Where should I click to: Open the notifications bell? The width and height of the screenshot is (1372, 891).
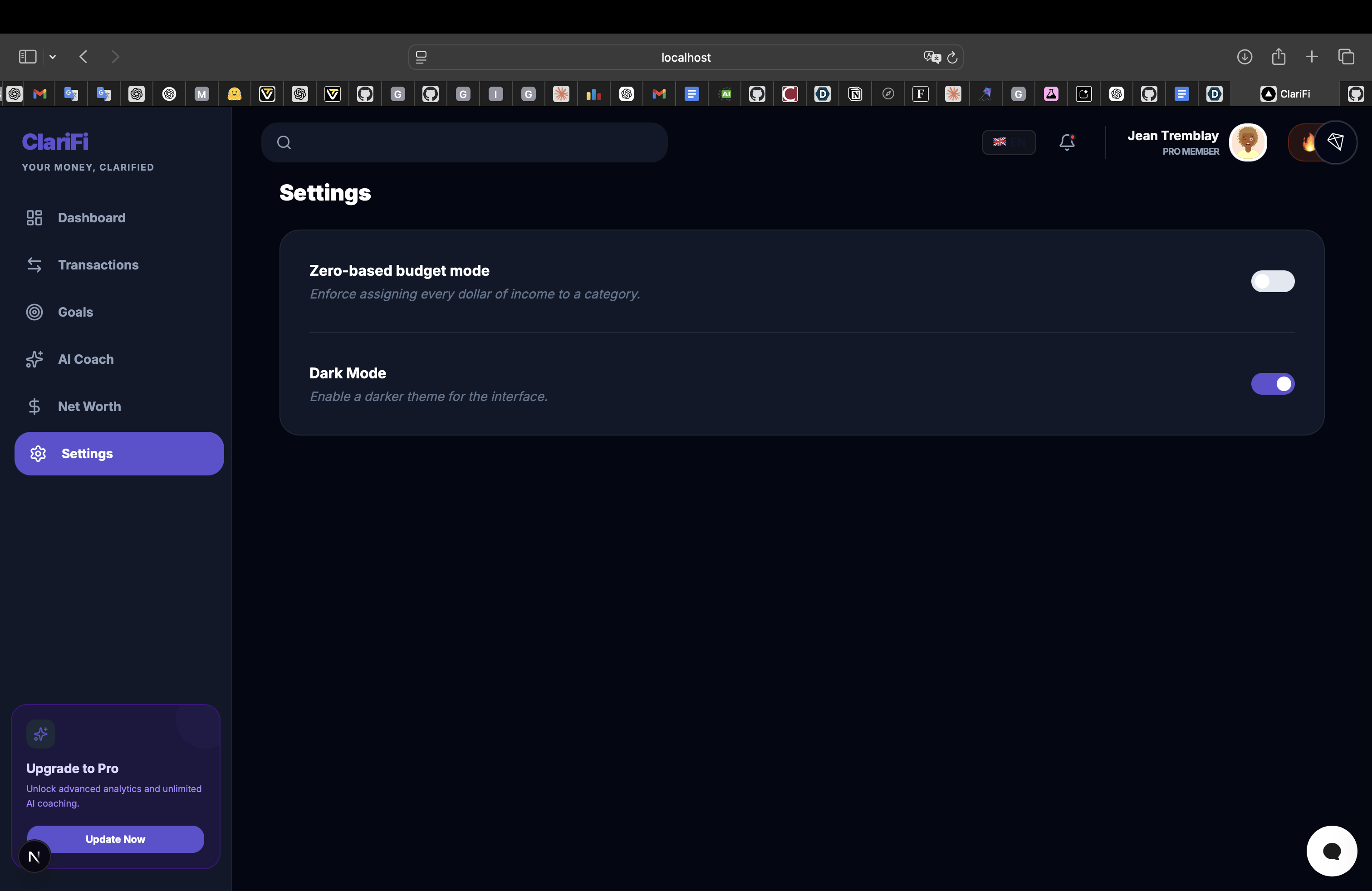click(1067, 142)
